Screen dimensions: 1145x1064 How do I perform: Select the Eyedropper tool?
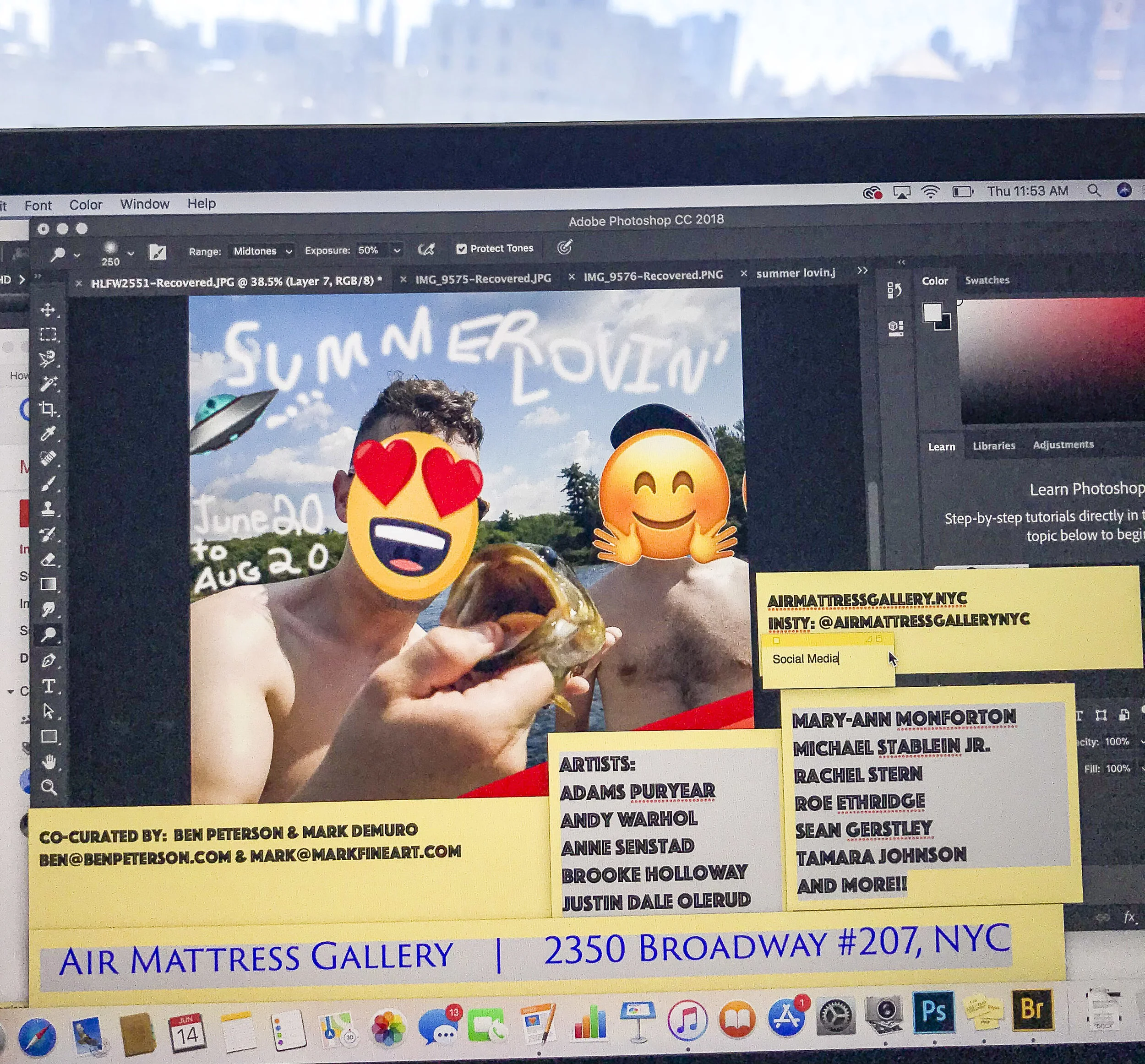(x=48, y=434)
